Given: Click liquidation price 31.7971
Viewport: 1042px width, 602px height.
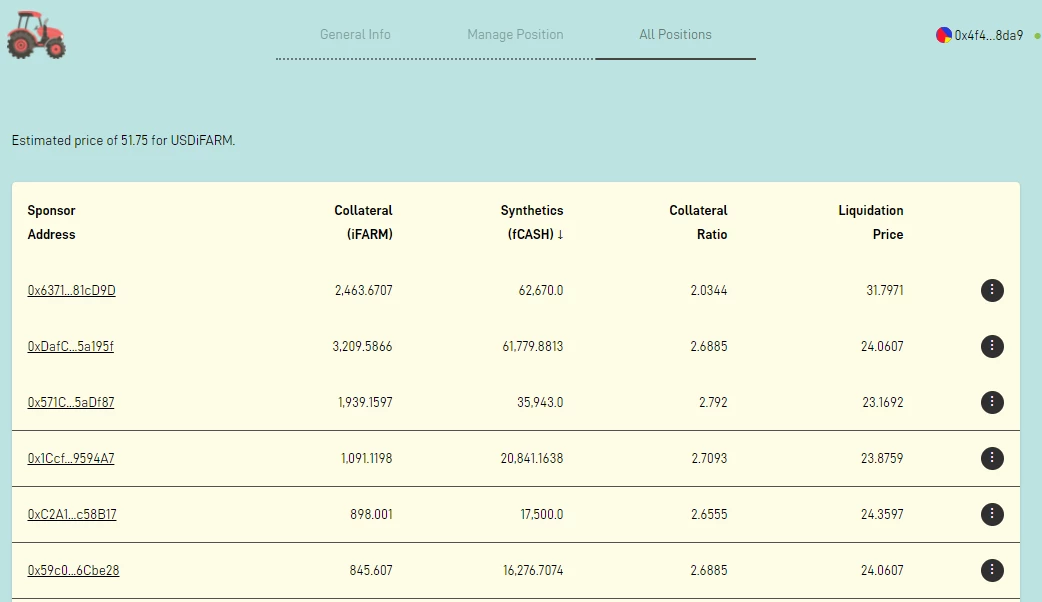Looking at the screenshot, I should (x=885, y=290).
